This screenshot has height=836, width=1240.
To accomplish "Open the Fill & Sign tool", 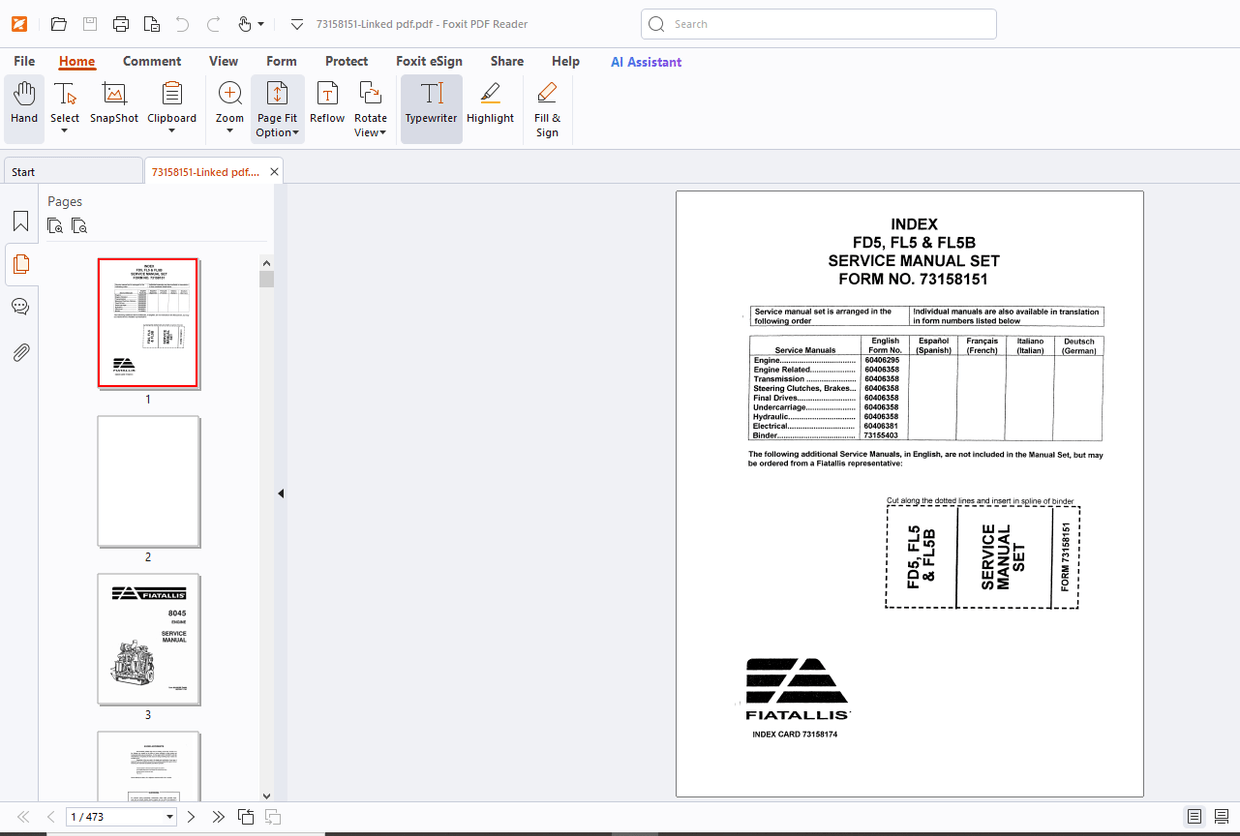I will (547, 107).
